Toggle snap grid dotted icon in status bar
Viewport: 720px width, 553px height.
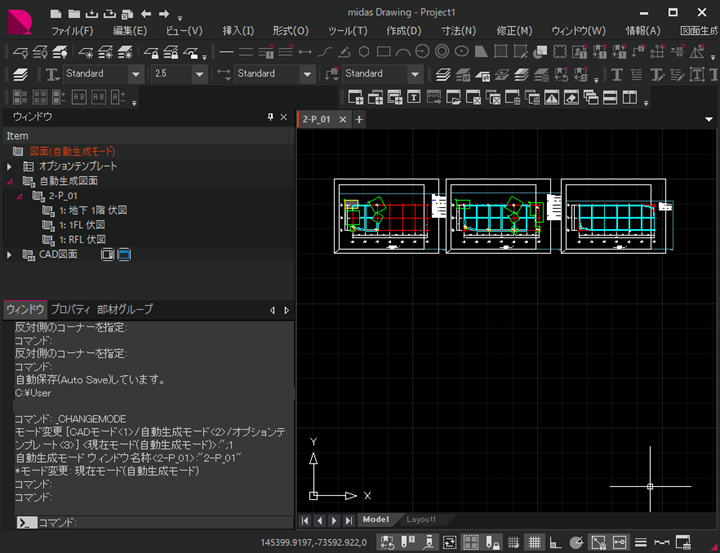513,542
